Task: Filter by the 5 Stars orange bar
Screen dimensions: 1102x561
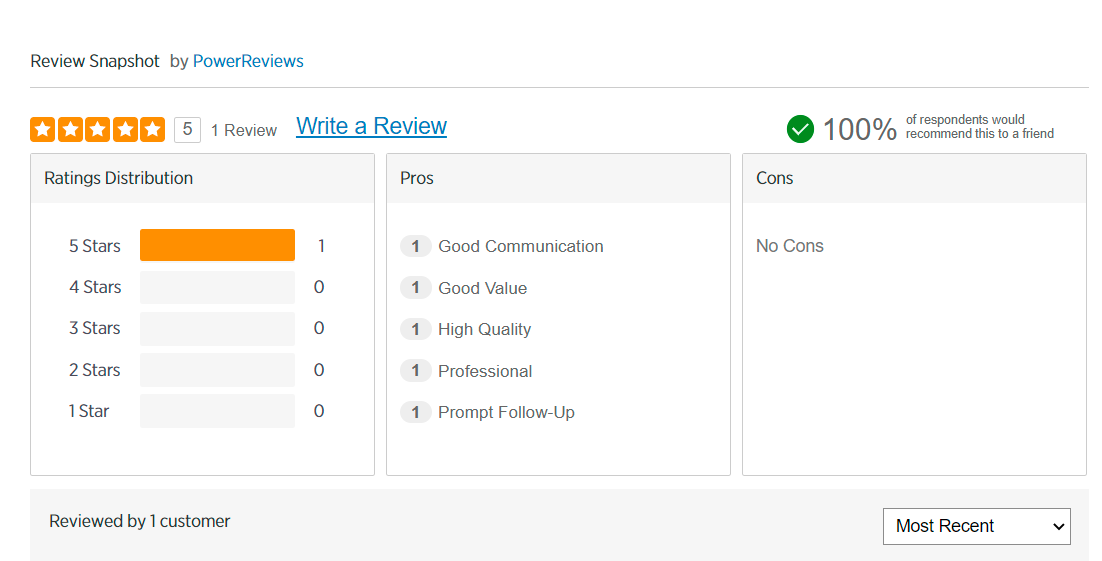Action: pyautogui.click(x=217, y=246)
